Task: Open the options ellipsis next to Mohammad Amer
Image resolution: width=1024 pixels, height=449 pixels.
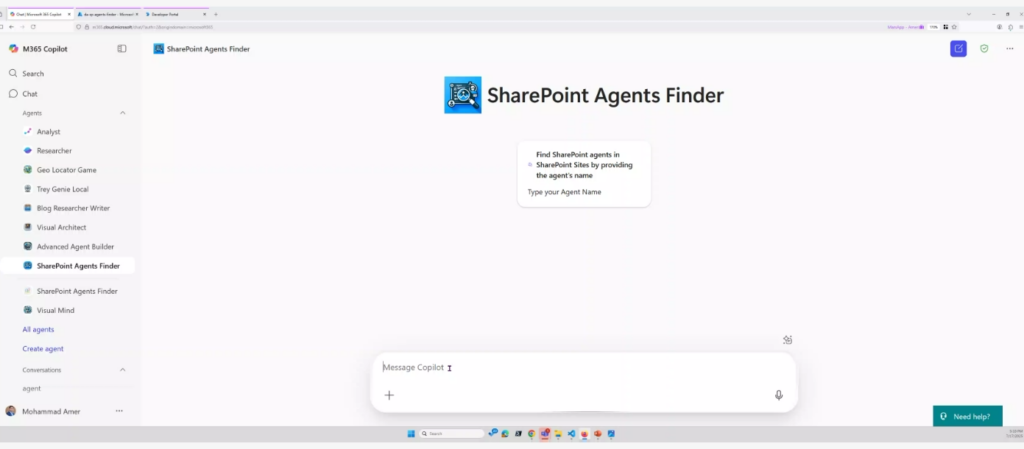Action: point(119,411)
